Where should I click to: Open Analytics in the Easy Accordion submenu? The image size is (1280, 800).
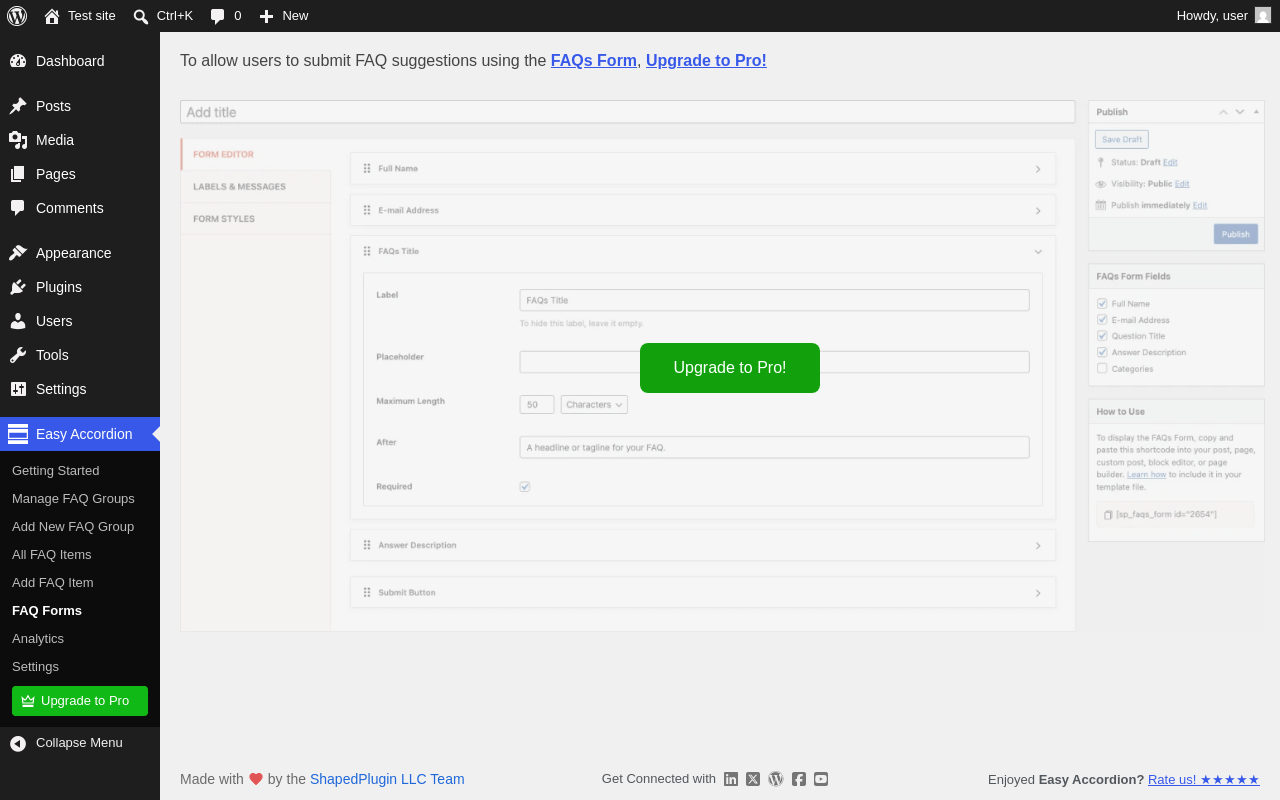click(x=38, y=639)
